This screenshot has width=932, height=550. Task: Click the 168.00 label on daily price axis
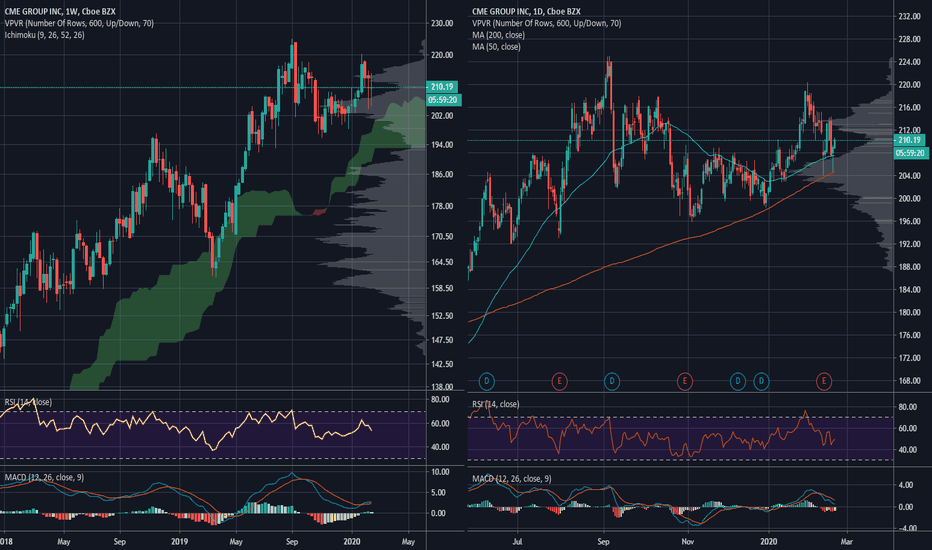tap(909, 381)
